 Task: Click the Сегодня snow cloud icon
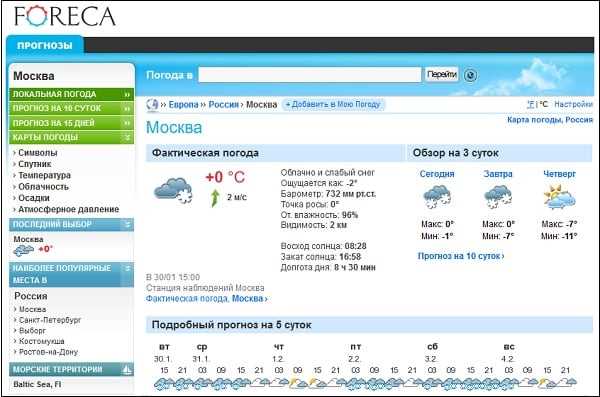[437, 197]
